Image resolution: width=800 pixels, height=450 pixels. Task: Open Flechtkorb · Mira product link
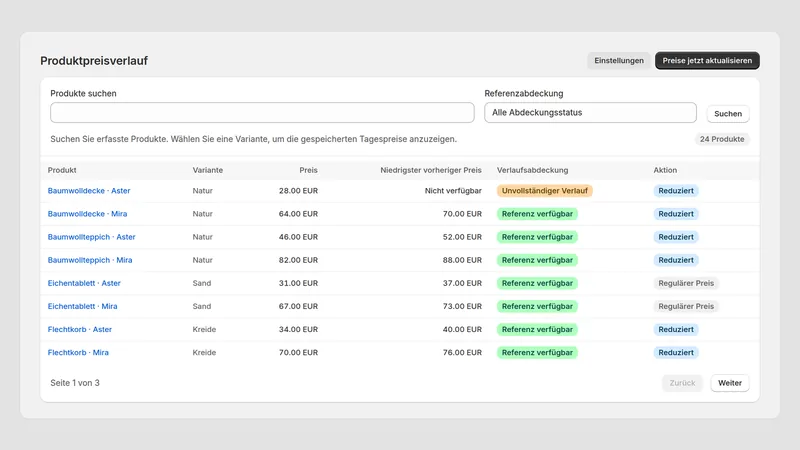pyautogui.click(x=78, y=353)
